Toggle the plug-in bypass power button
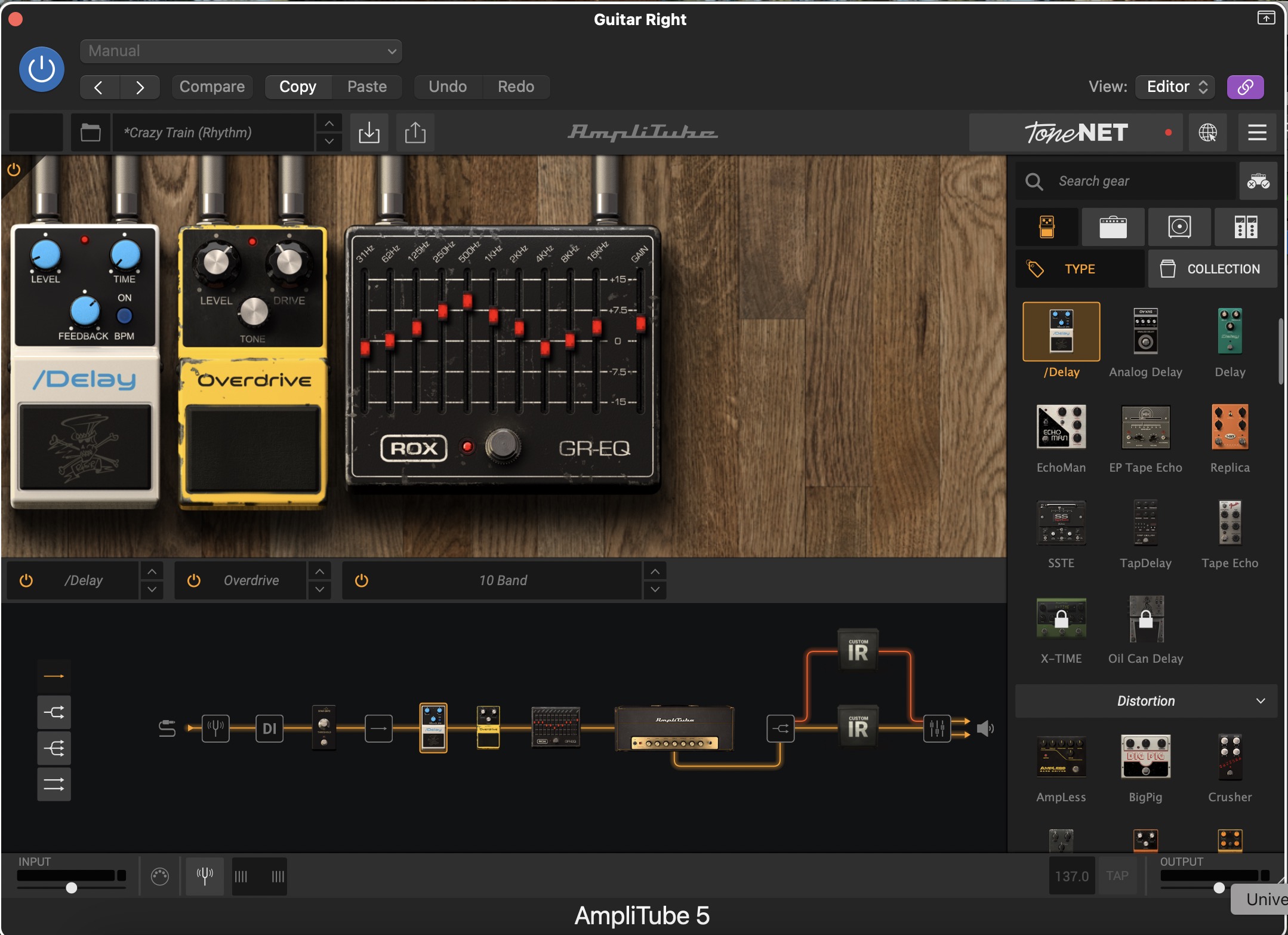This screenshot has width=1288, height=935. (42, 69)
